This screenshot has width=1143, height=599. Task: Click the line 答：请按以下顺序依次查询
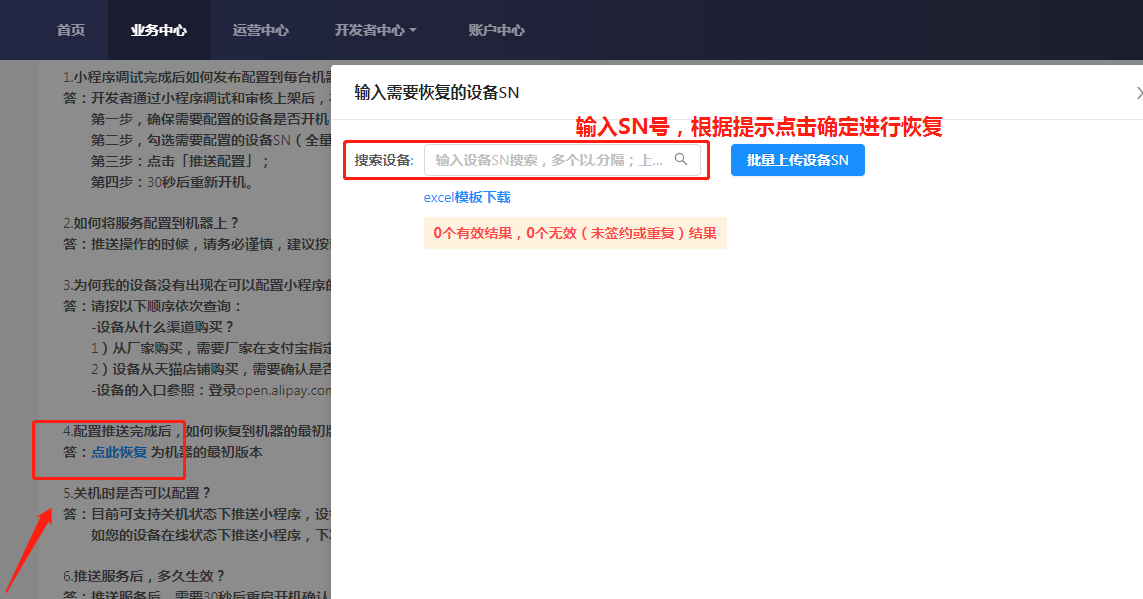point(152,306)
